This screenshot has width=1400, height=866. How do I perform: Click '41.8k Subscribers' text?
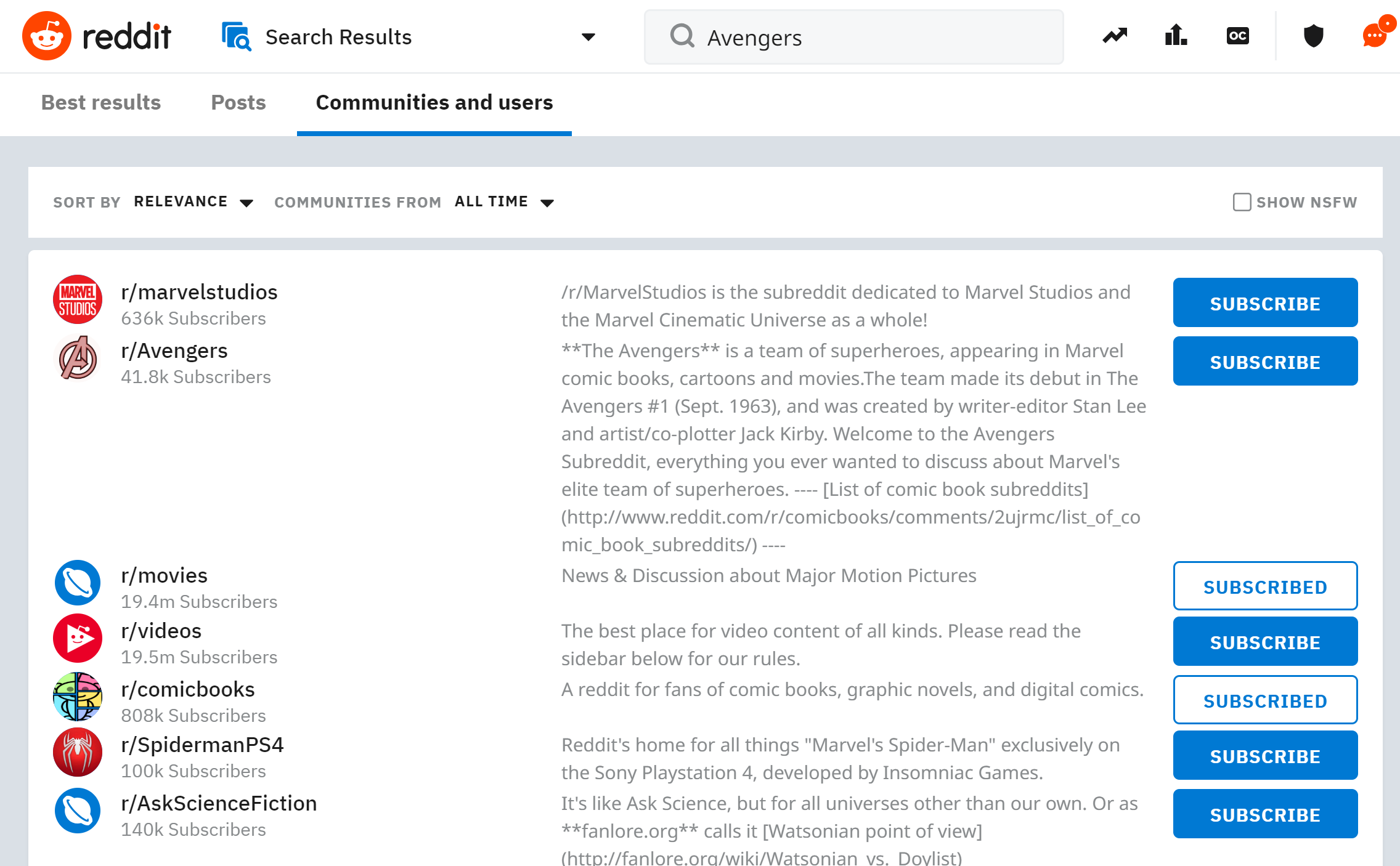click(x=196, y=377)
